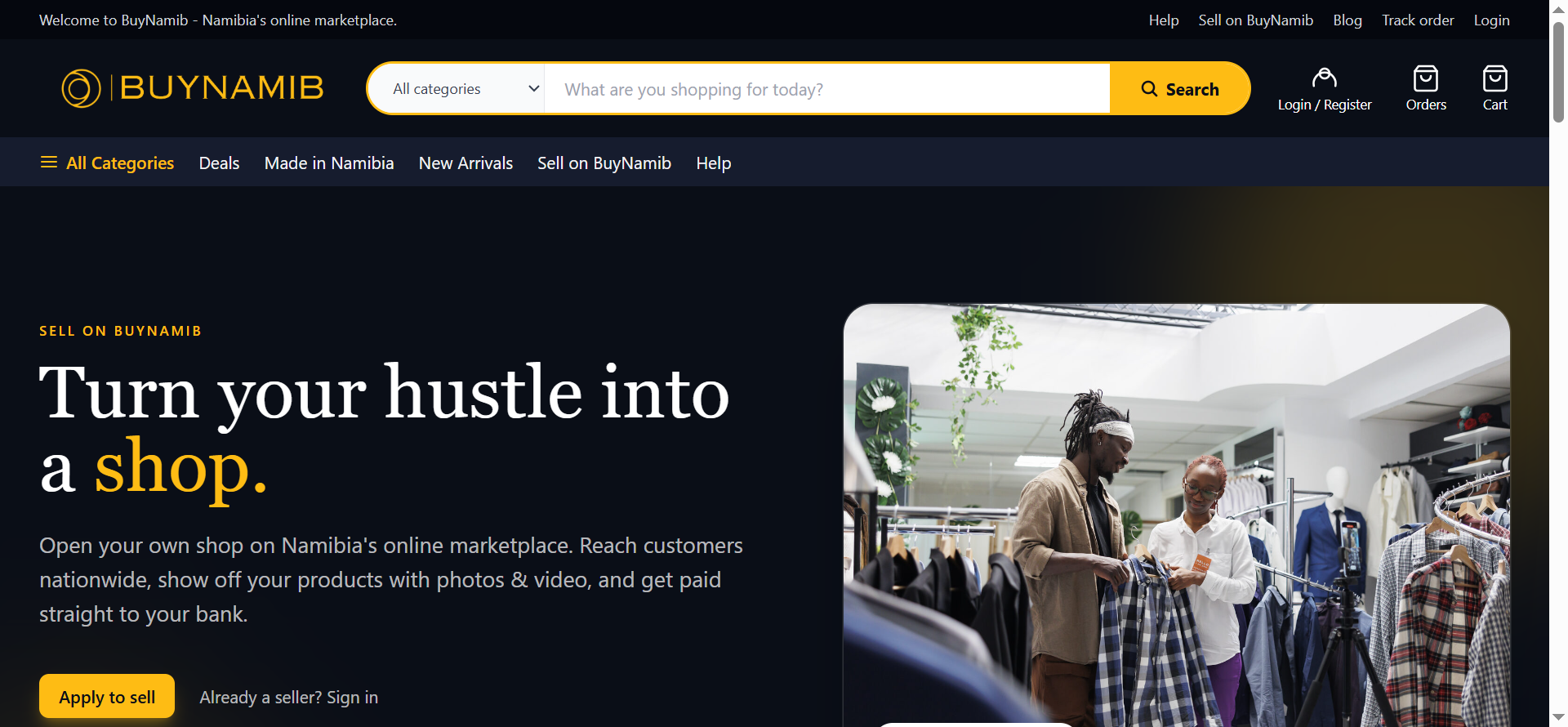The height and width of the screenshot is (727, 1568).
Task: Click the 'Welcome to BuyNamib' banner text
Action: 218,20
